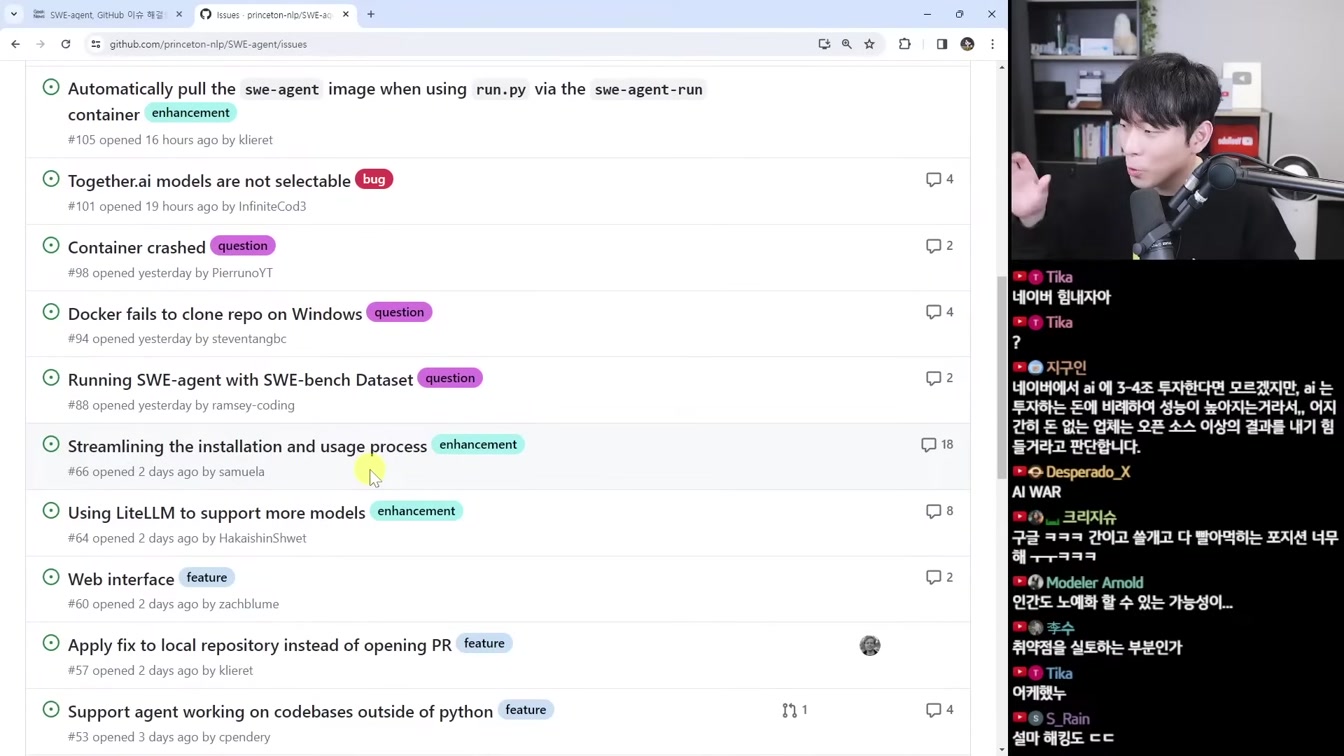Open comments on Support agent codebases issue
1344x756 pixels.
pyautogui.click(x=939, y=710)
